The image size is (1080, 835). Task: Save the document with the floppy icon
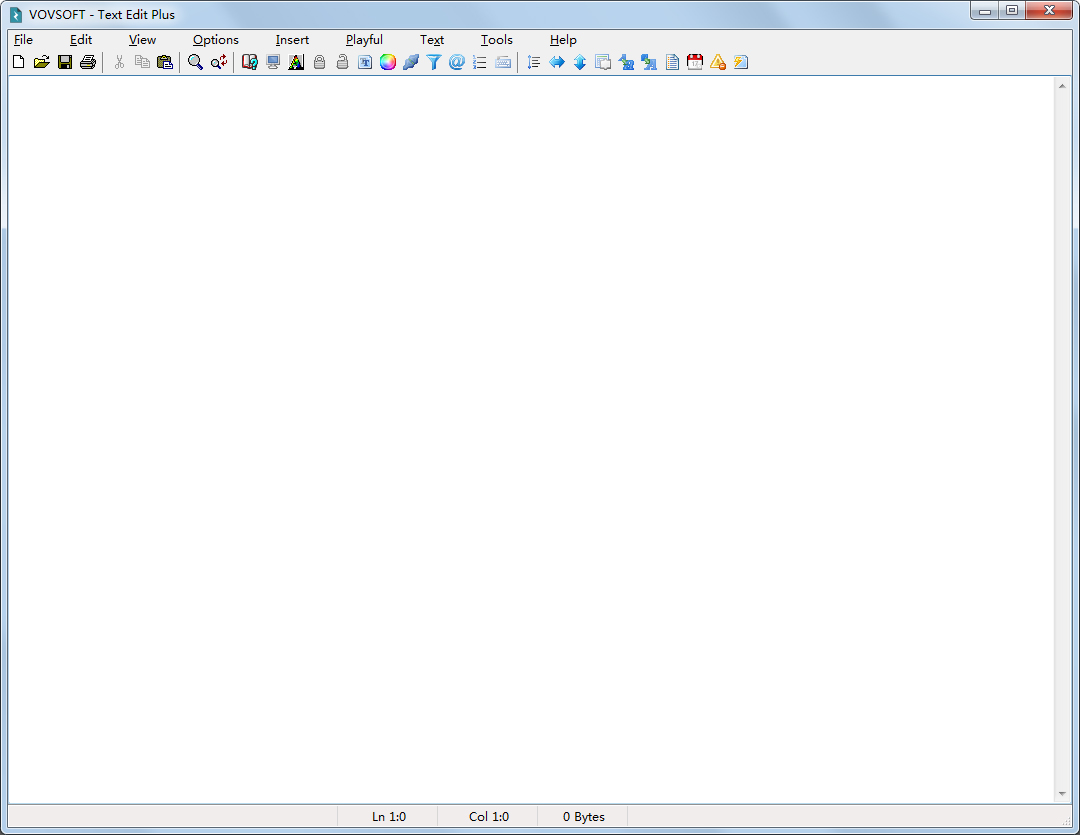point(65,62)
